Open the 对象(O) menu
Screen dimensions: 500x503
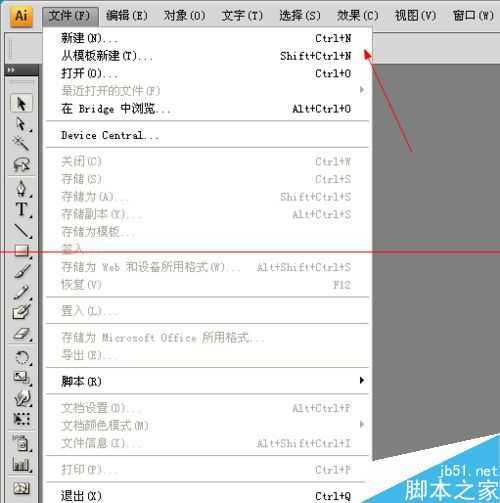(x=185, y=16)
